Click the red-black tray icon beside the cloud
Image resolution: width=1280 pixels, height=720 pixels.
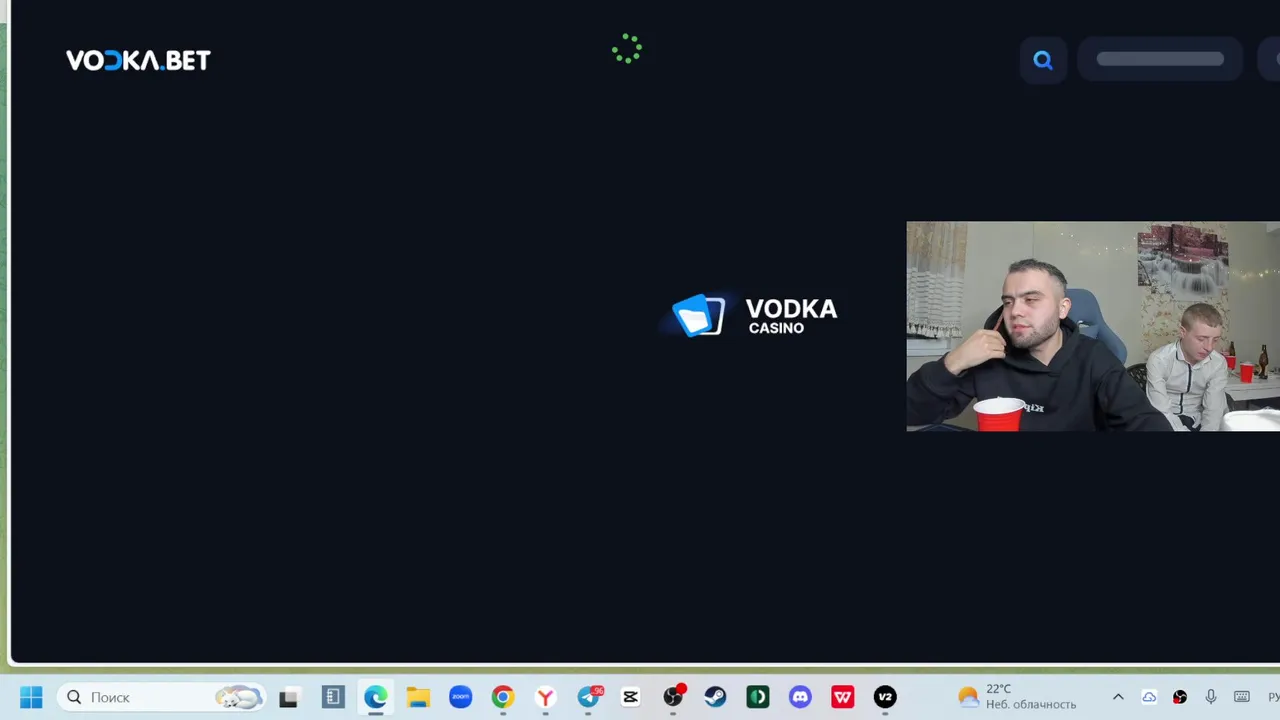[1180, 697]
